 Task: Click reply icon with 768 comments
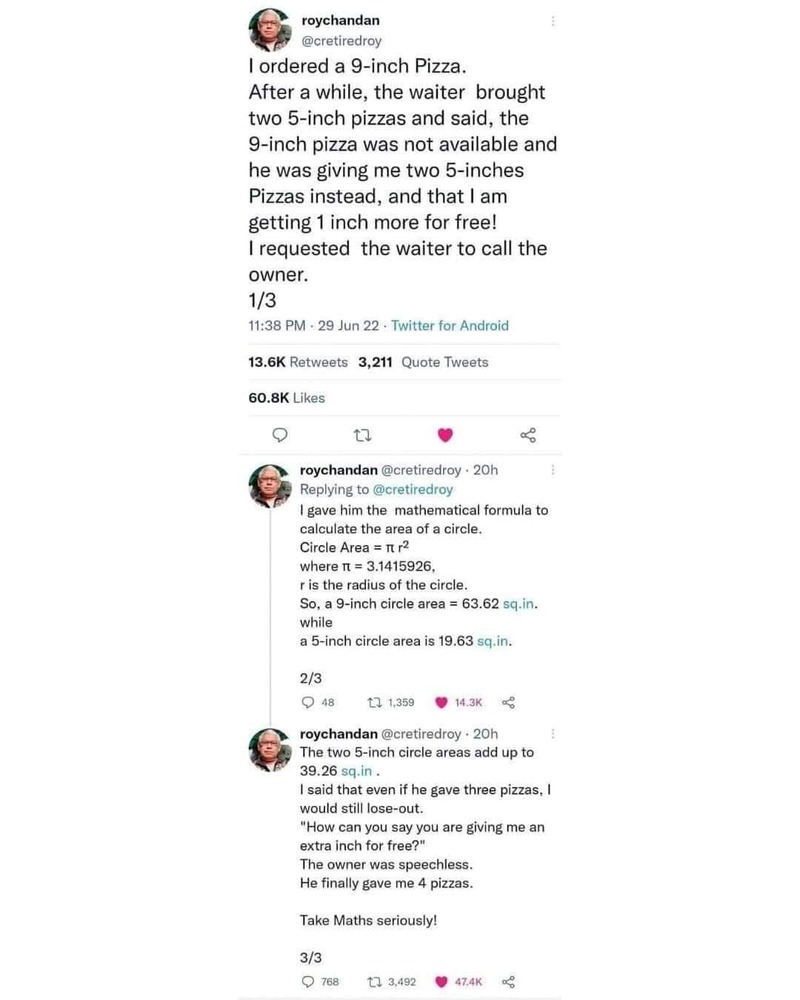pyautogui.click(x=308, y=982)
